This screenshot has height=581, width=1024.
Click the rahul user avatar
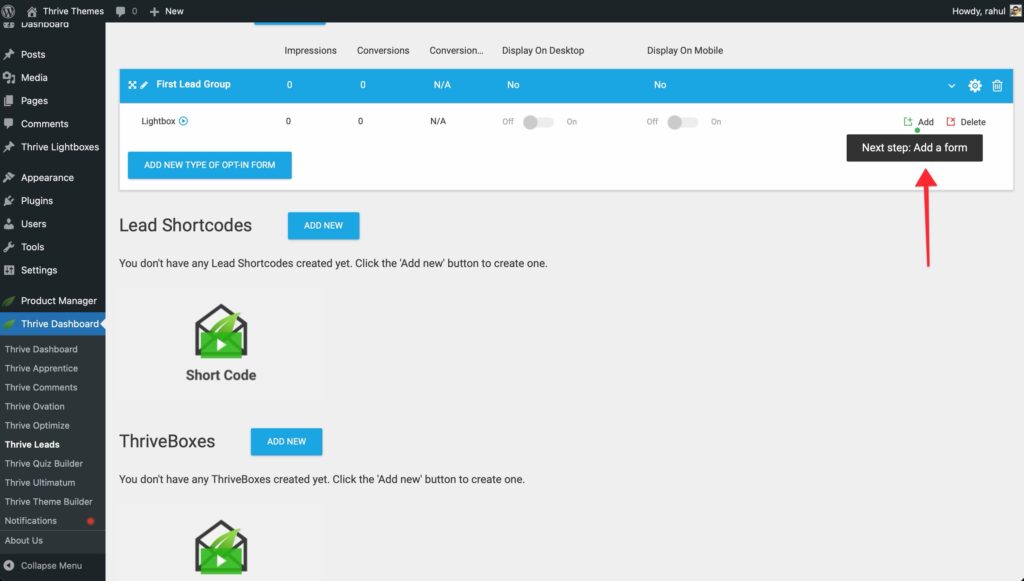tap(1015, 11)
